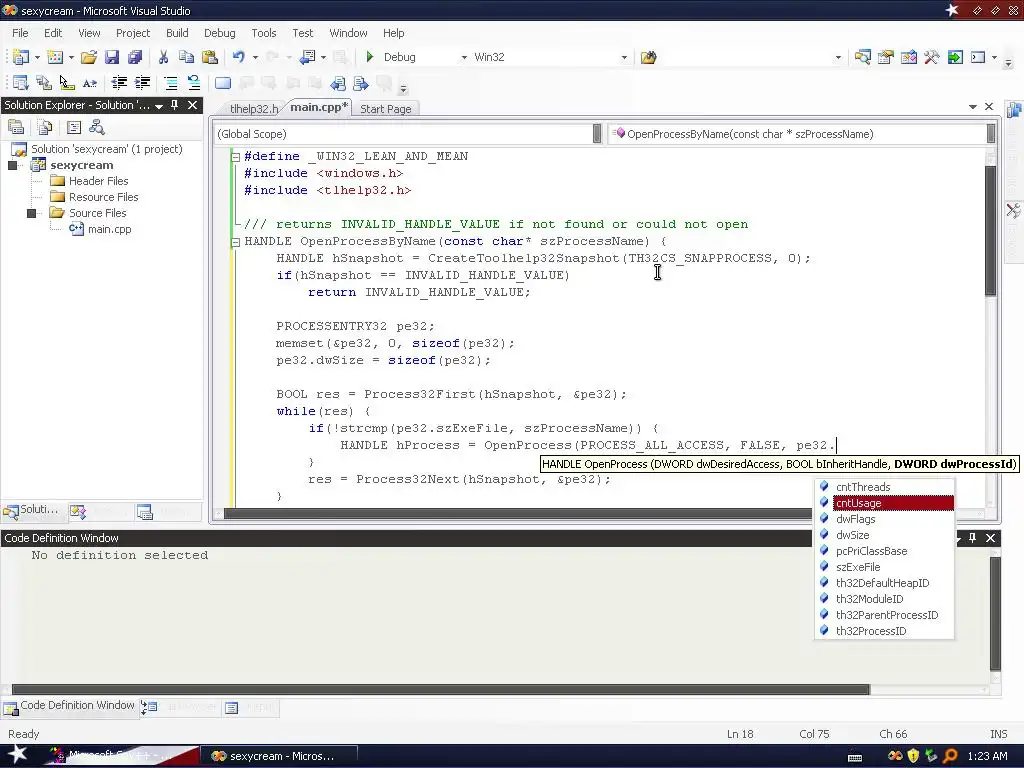1024x768 pixels.
Task: Select the Code Definition Window bottom tab
Action: [x=69, y=706]
